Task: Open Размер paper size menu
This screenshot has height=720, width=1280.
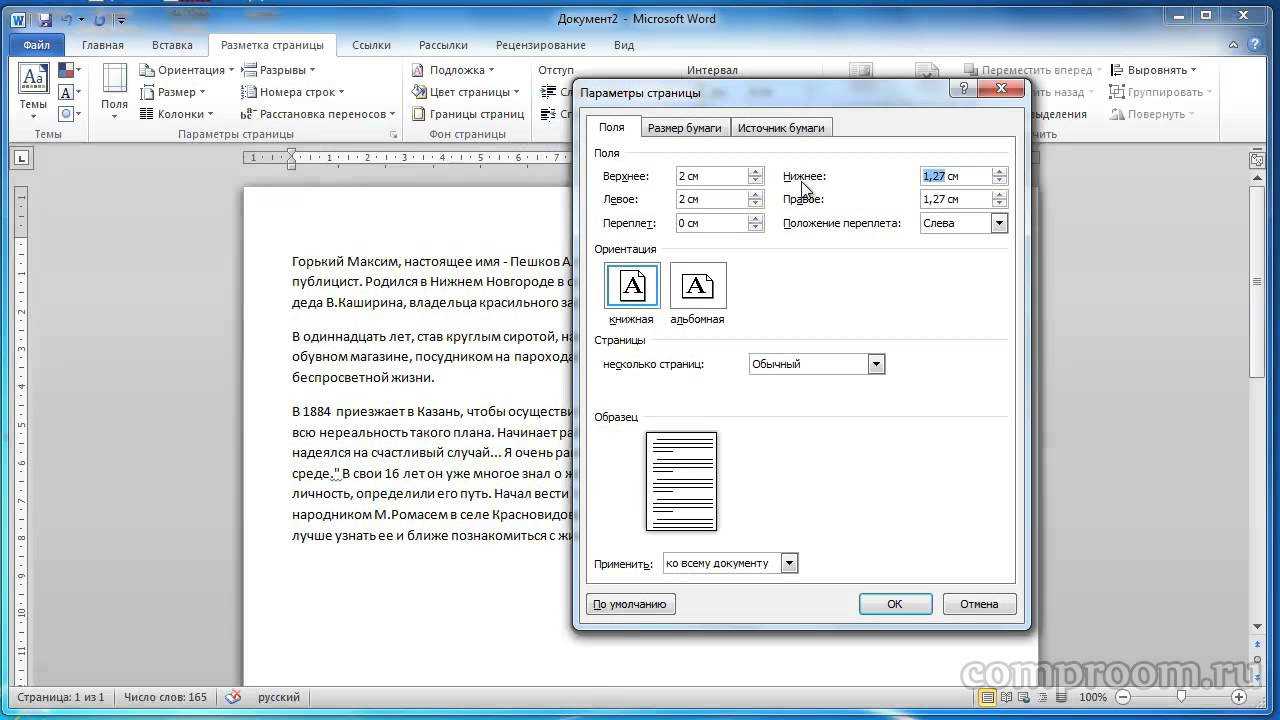Action: pos(174,92)
